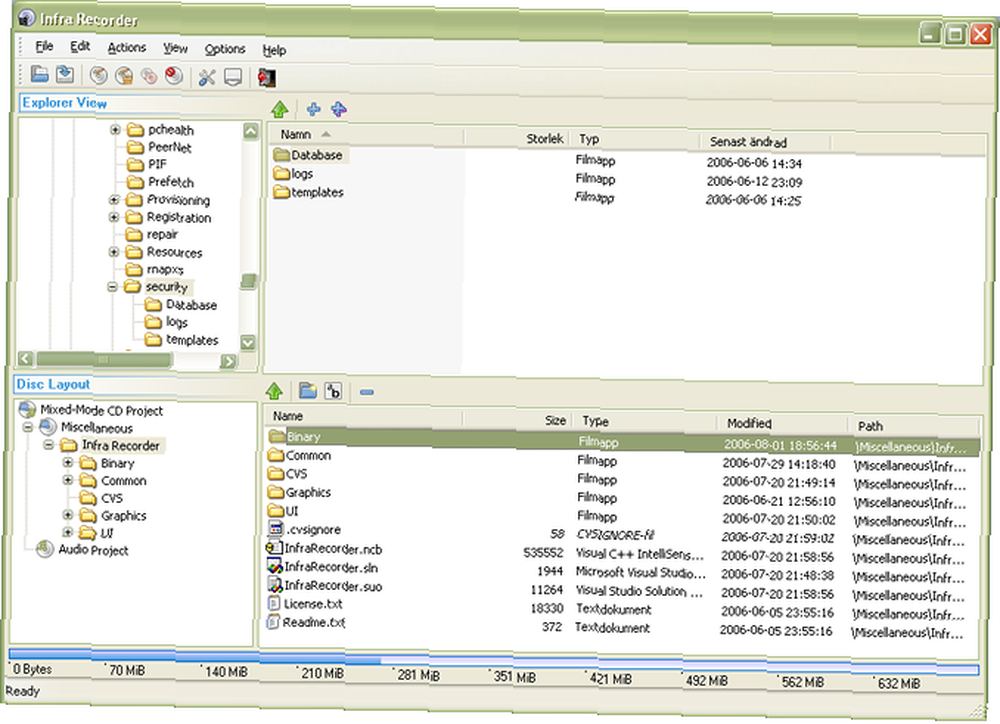1000x724 pixels.
Task: Click the Miscellaneous disc icon in project tree
Action: pyautogui.click(x=48, y=427)
